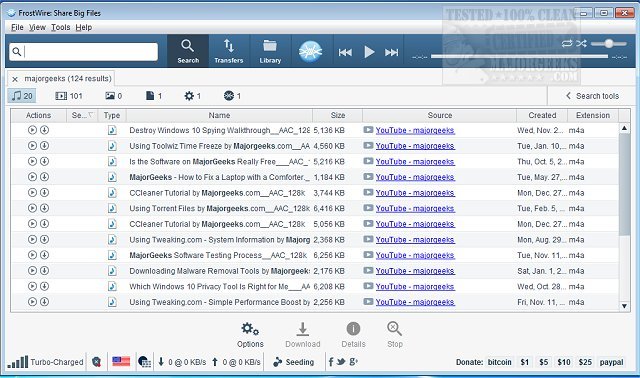Download Destroy Windows 10 Spying Walkthrough file
Image resolution: width=640 pixels, height=378 pixels.
[44, 130]
